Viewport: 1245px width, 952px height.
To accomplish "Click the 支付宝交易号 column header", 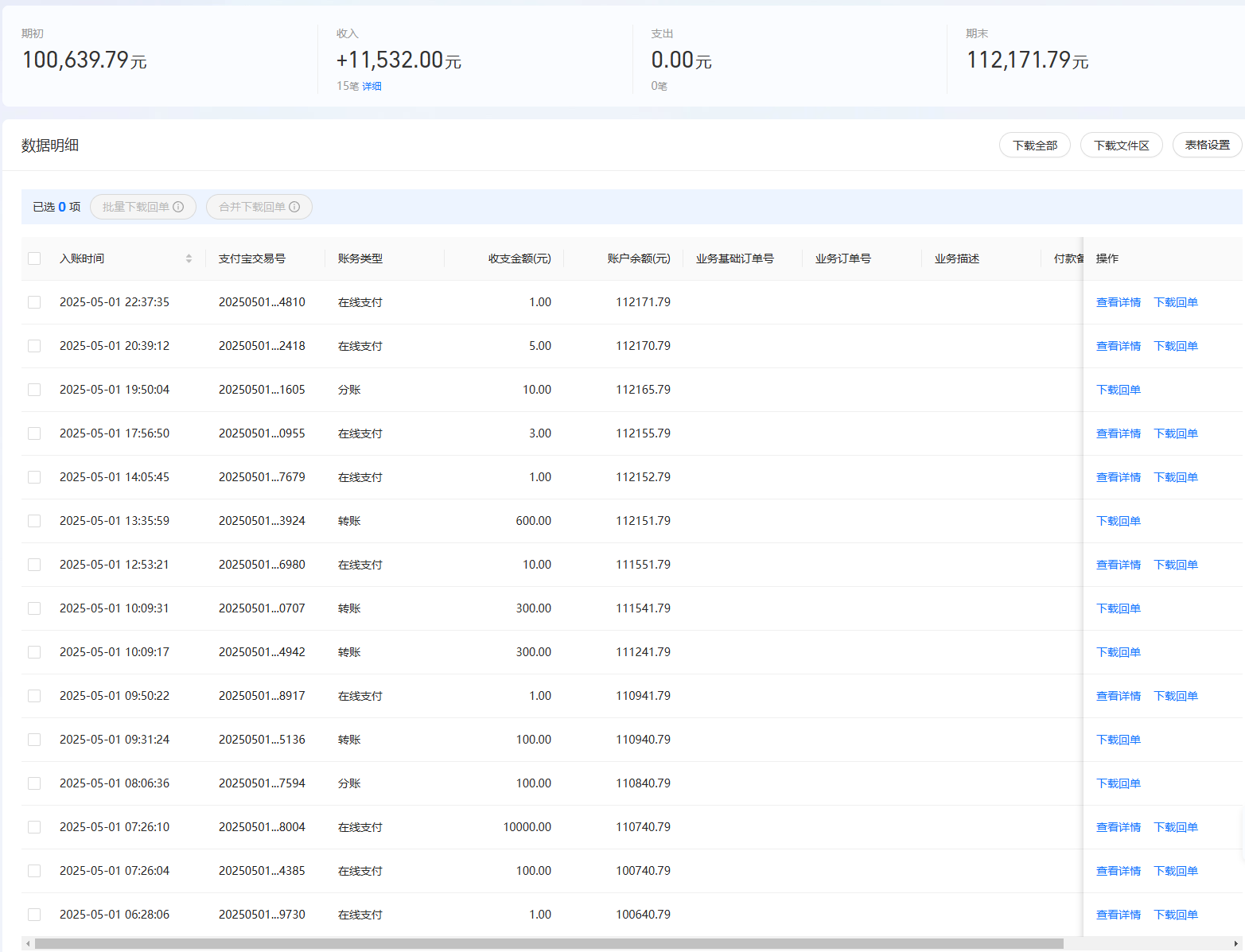I will 252,258.
